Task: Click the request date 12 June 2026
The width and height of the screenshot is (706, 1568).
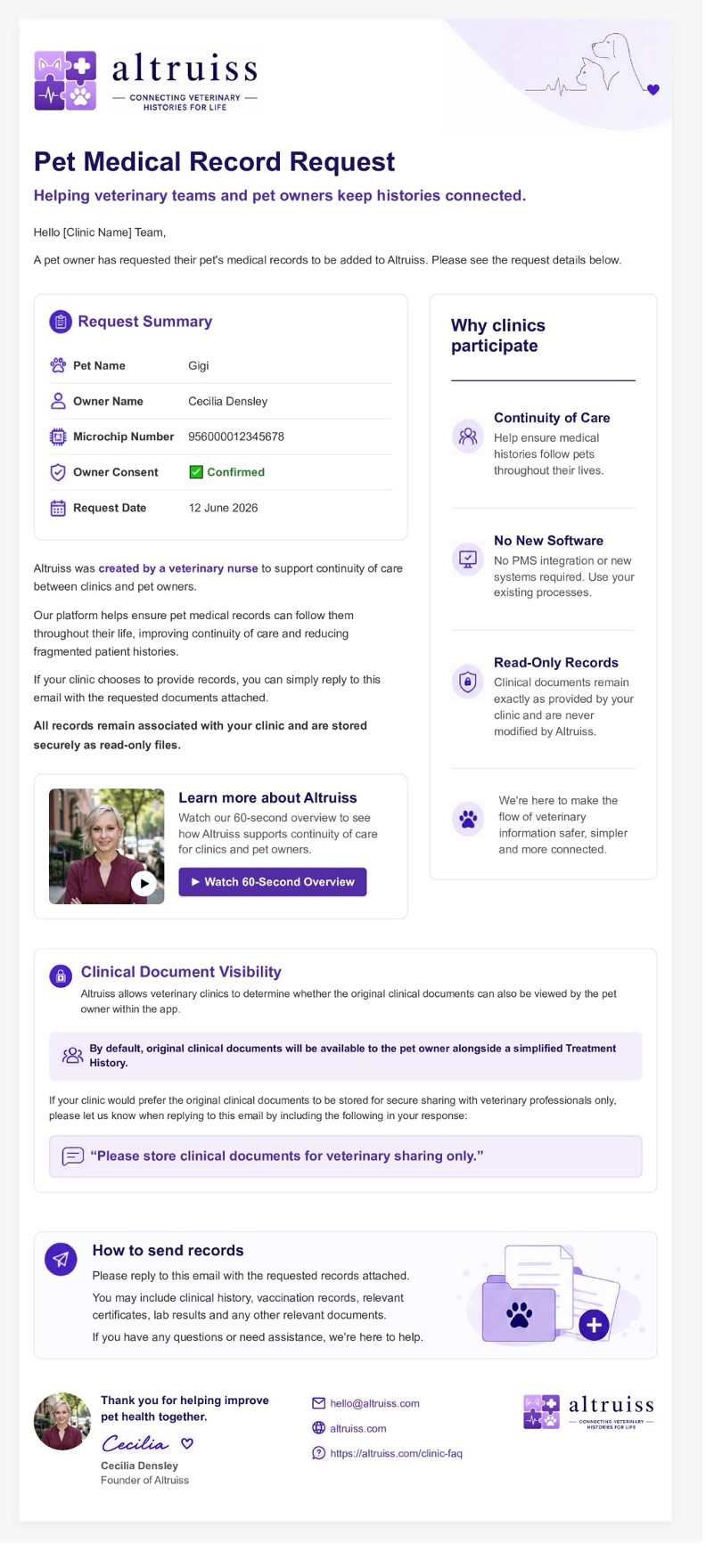Action: [x=223, y=508]
